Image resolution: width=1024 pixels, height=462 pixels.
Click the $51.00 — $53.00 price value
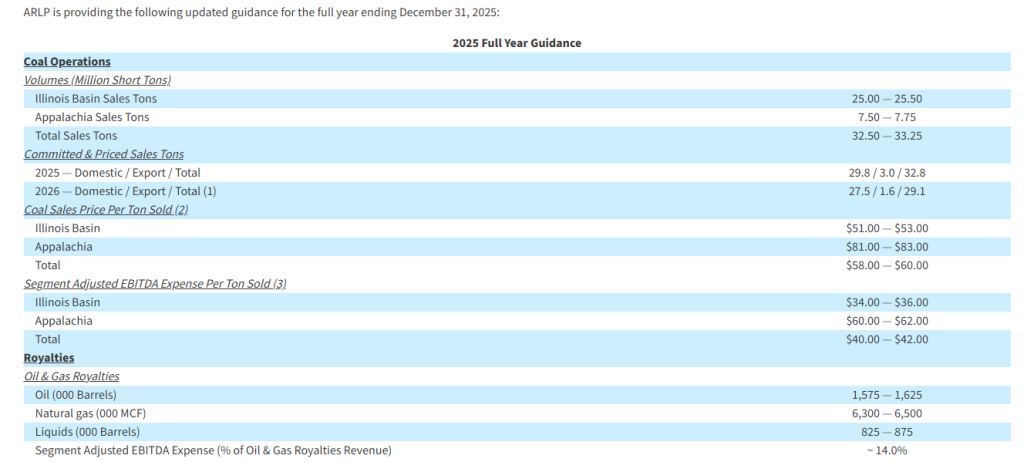(886, 228)
